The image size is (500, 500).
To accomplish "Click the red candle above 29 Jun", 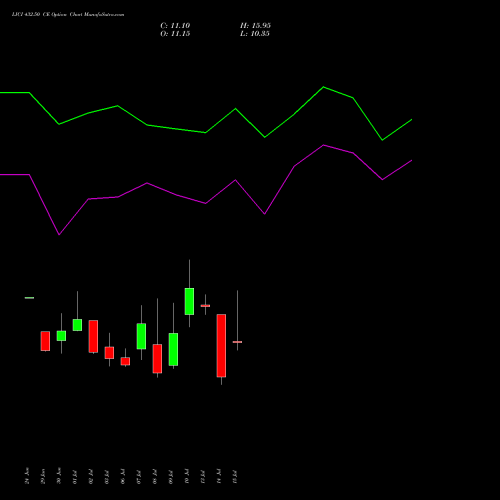I will [45, 341].
